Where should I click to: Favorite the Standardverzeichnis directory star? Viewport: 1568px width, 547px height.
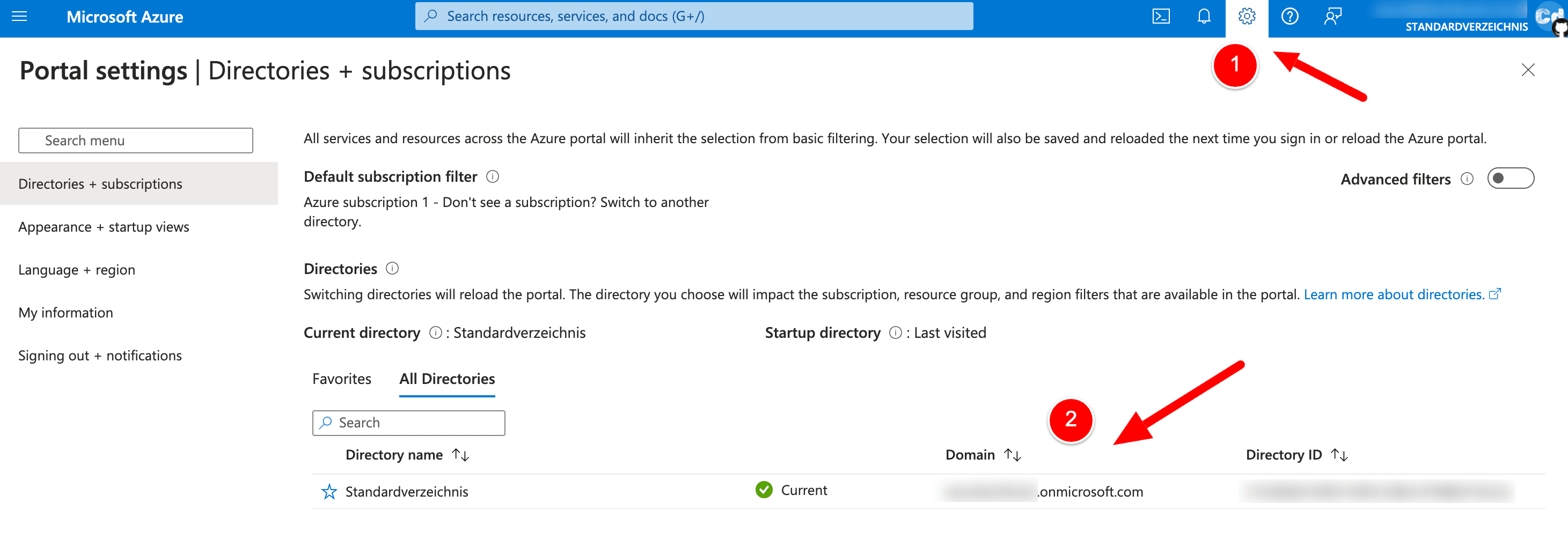click(329, 491)
